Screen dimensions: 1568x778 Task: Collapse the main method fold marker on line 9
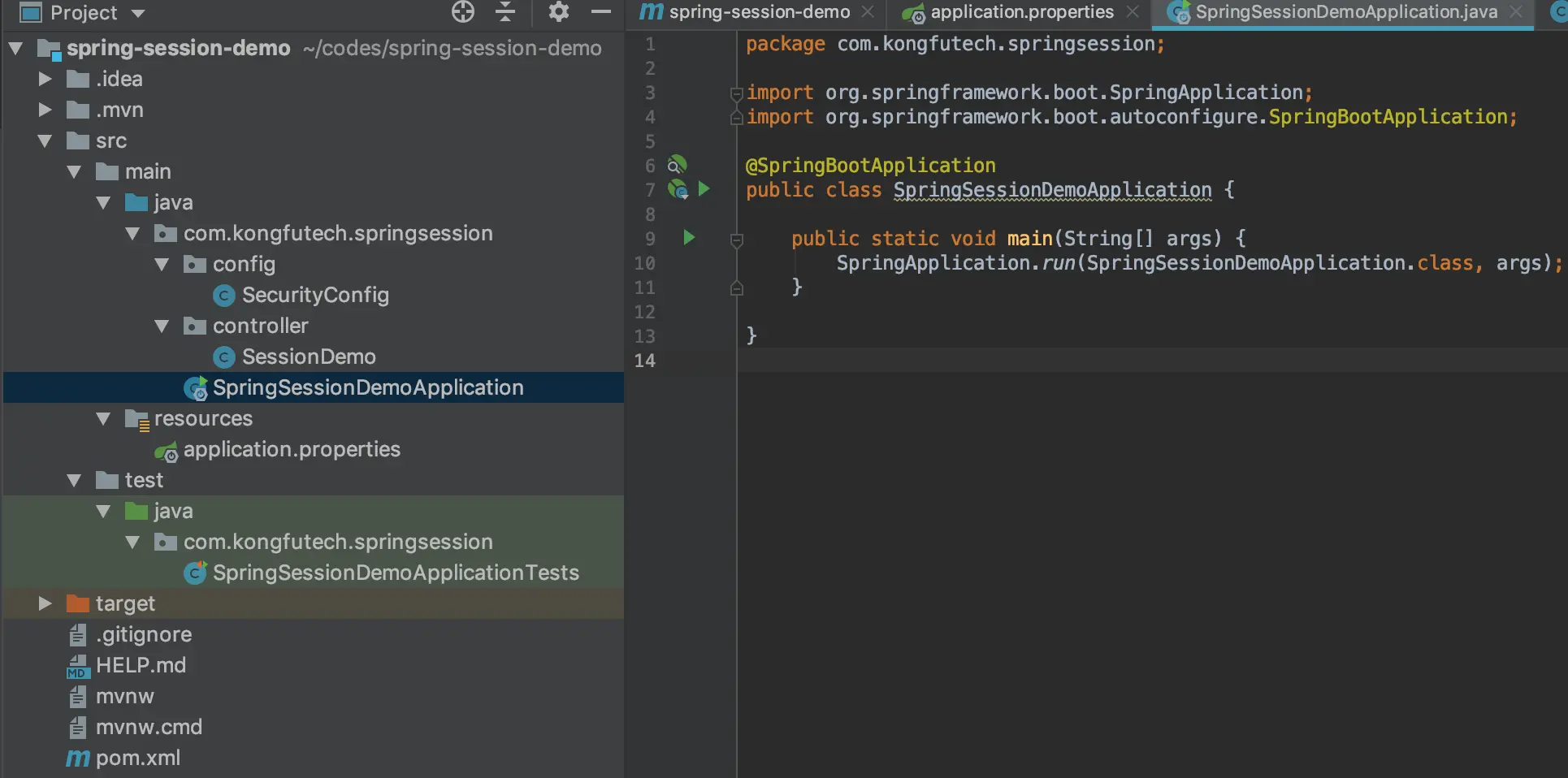click(x=737, y=240)
